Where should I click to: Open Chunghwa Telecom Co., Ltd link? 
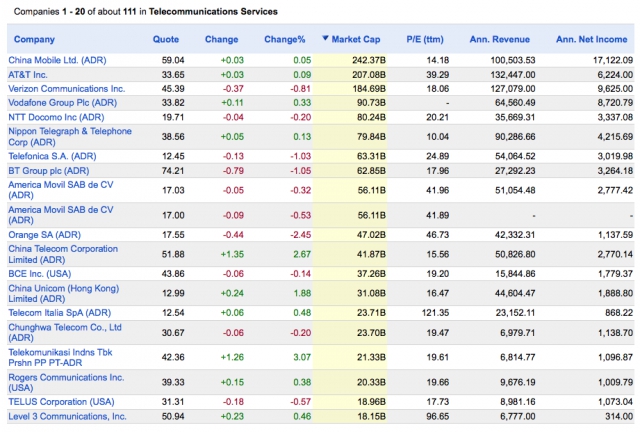(65, 333)
